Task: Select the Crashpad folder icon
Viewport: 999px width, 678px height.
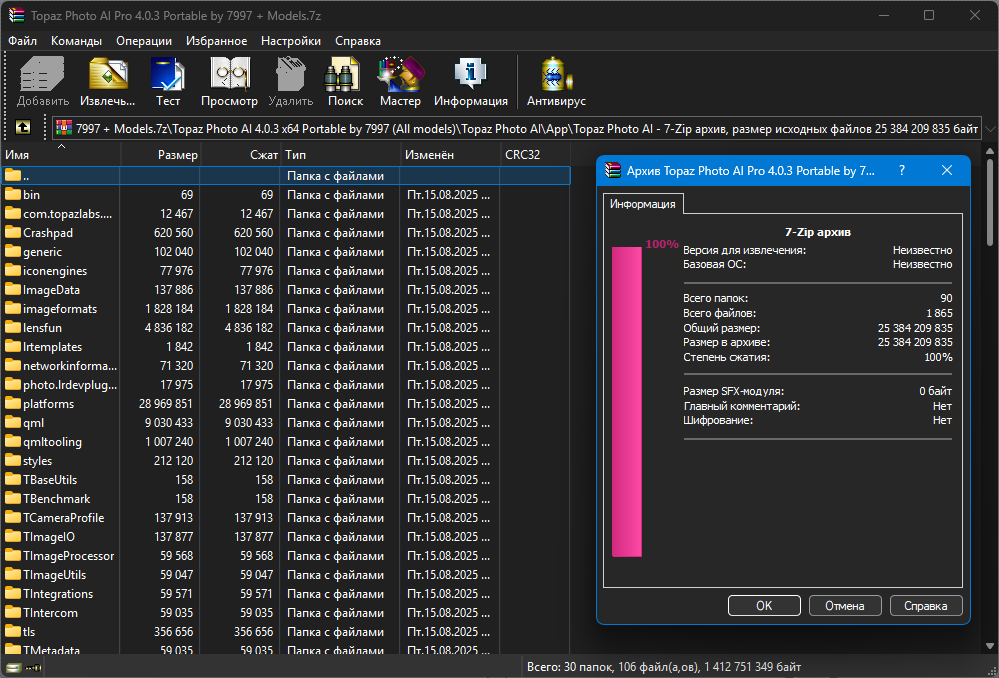Action: coord(13,233)
